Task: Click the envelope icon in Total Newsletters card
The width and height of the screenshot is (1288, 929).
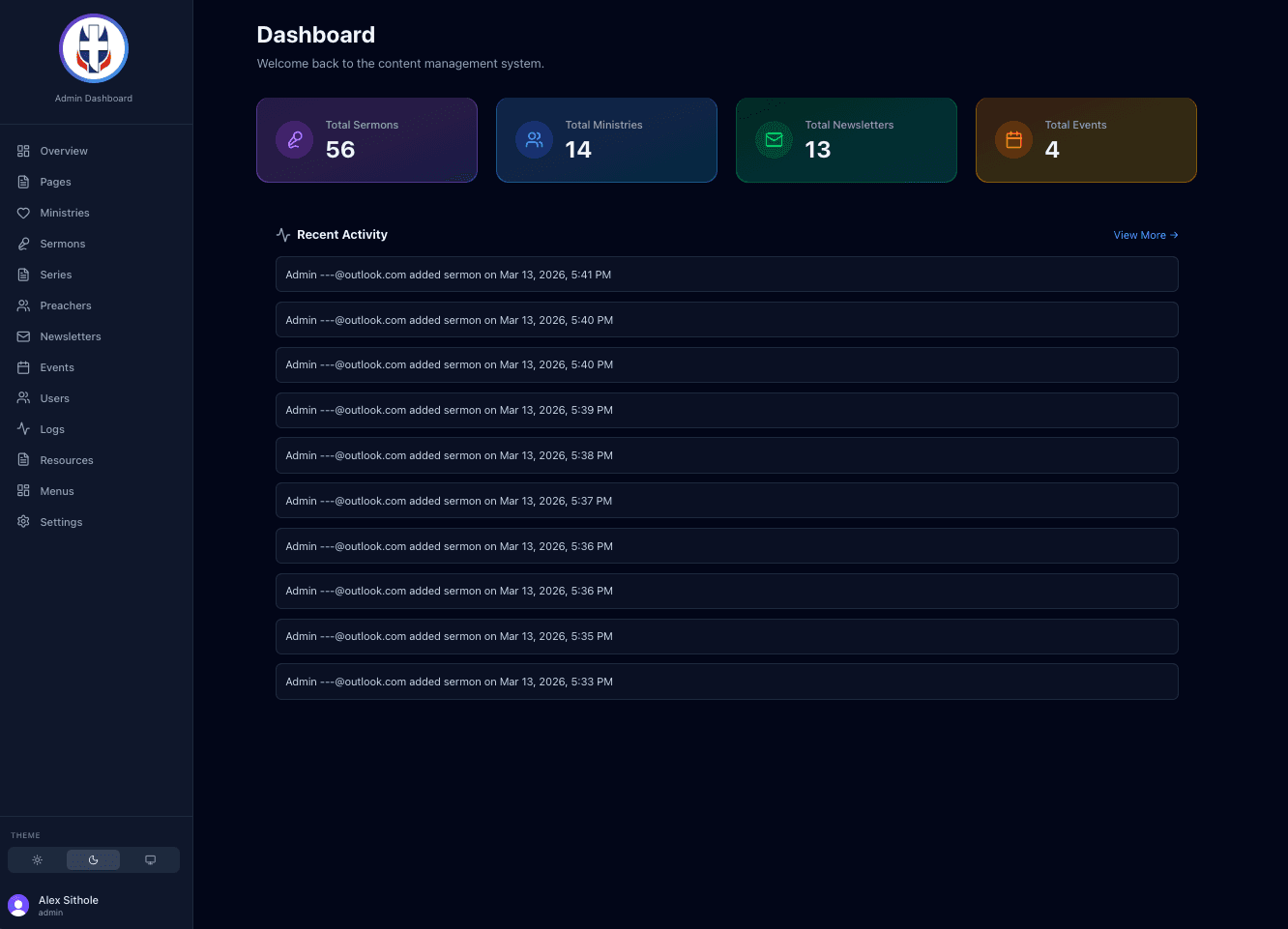Action: (x=775, y=140)
